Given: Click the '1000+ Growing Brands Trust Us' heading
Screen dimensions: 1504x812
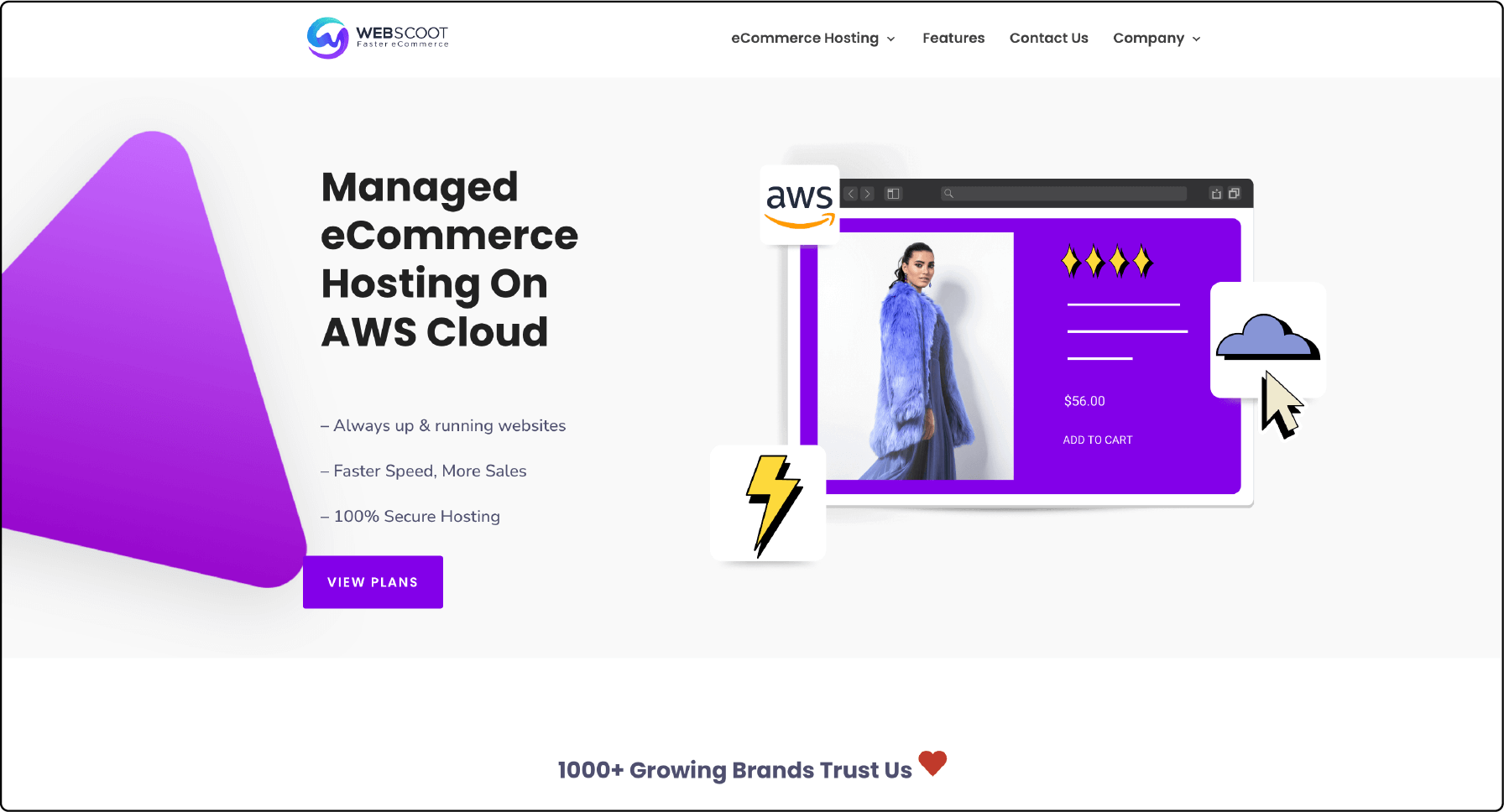Looking at the screenshot, I should click(x=734, y=770).
